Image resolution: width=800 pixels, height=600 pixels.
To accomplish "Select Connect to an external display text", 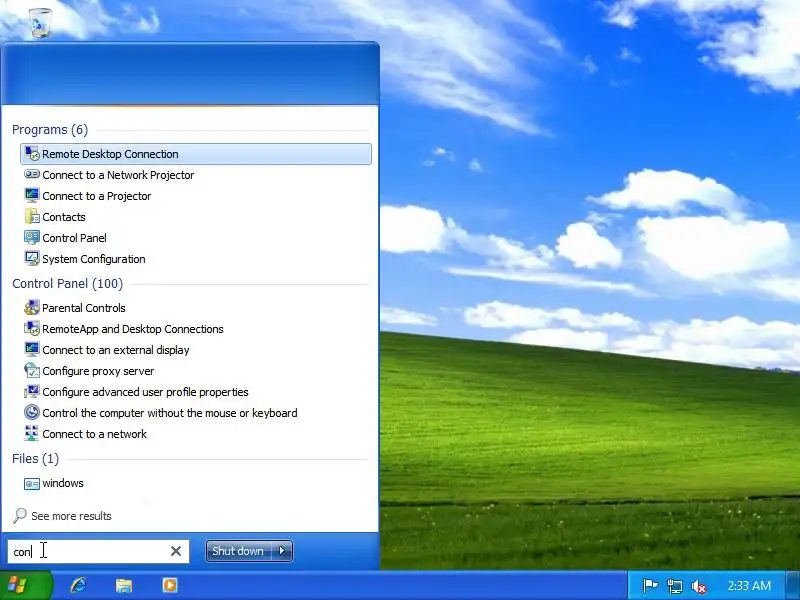I will (x=116, y=350).
